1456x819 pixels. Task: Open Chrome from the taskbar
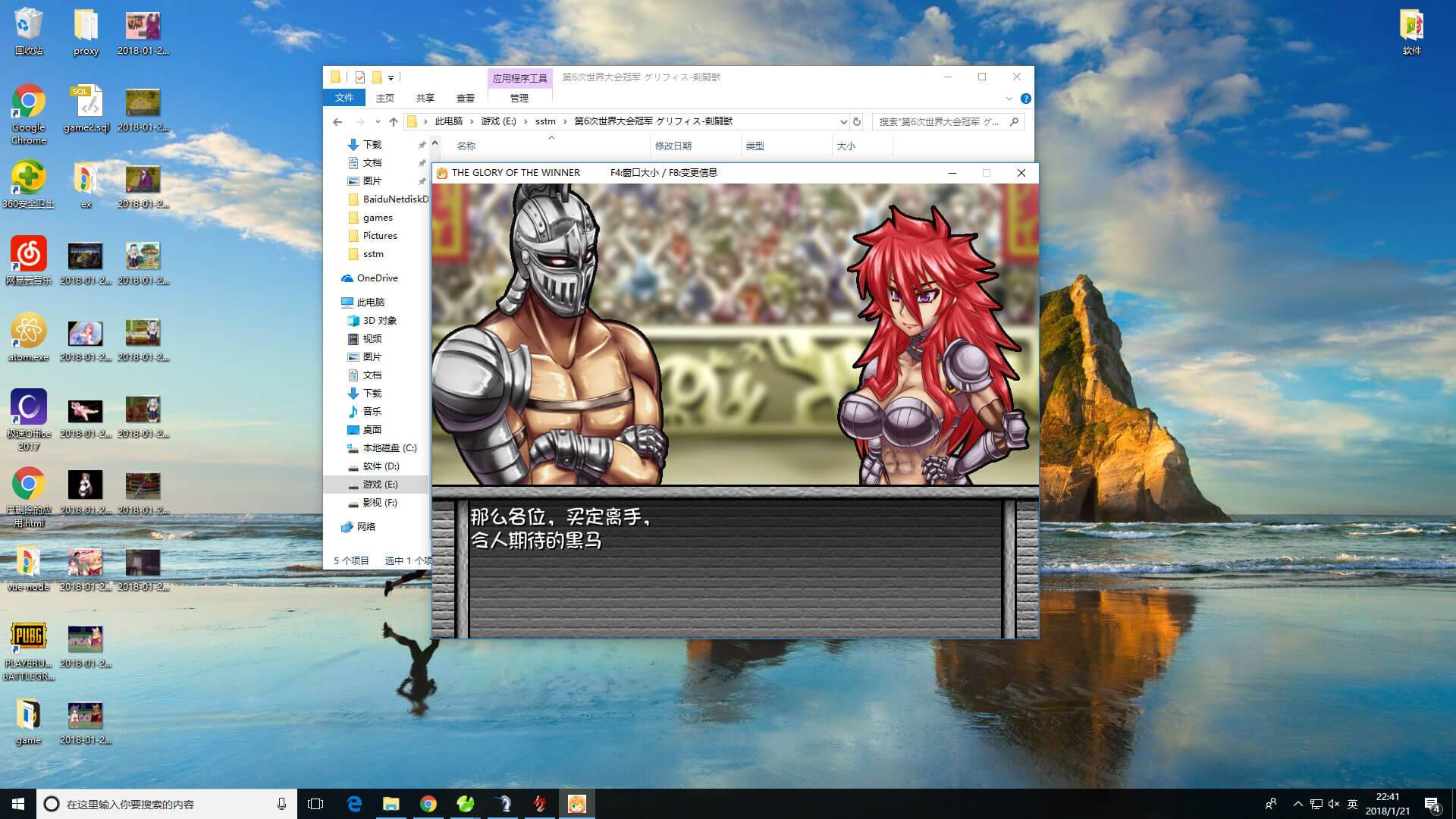(428, 804)
